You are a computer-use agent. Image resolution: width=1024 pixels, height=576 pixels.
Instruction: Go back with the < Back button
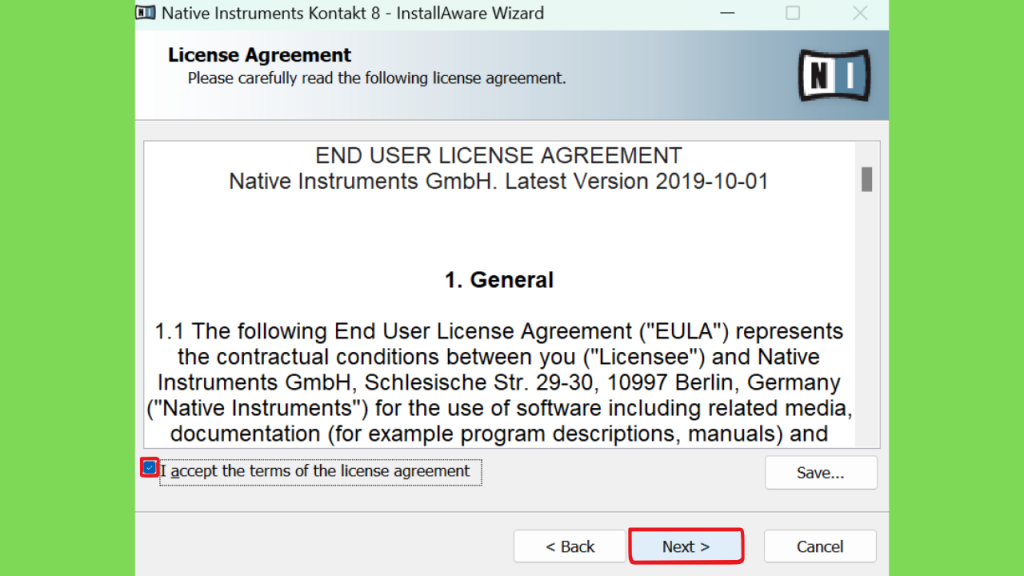coord(569,546)
